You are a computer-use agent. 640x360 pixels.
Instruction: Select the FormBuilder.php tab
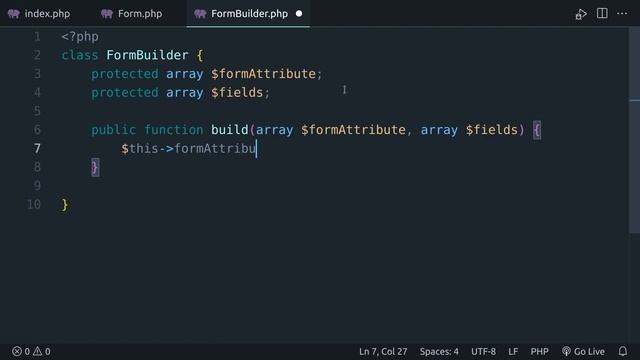tap(249, 13)
